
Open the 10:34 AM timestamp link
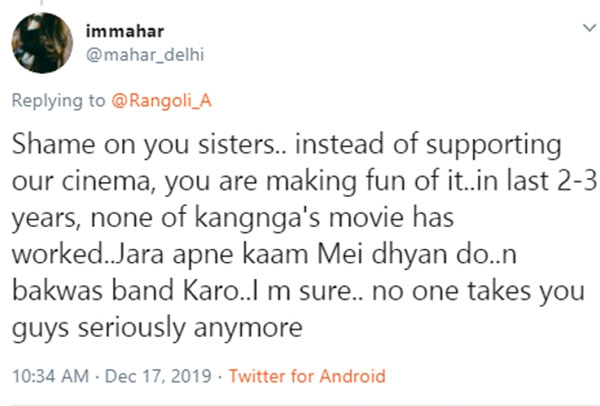pyautogui.click(x=51, y=376)
